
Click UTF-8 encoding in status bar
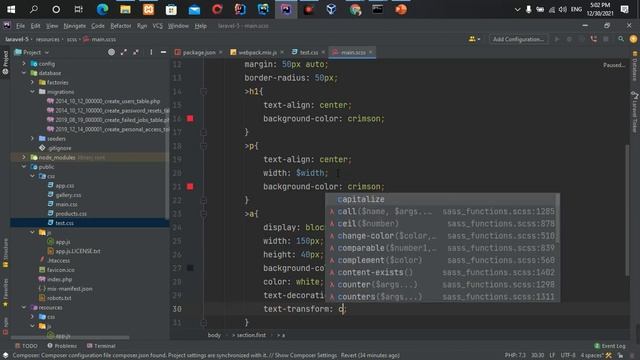click(568, 356)
